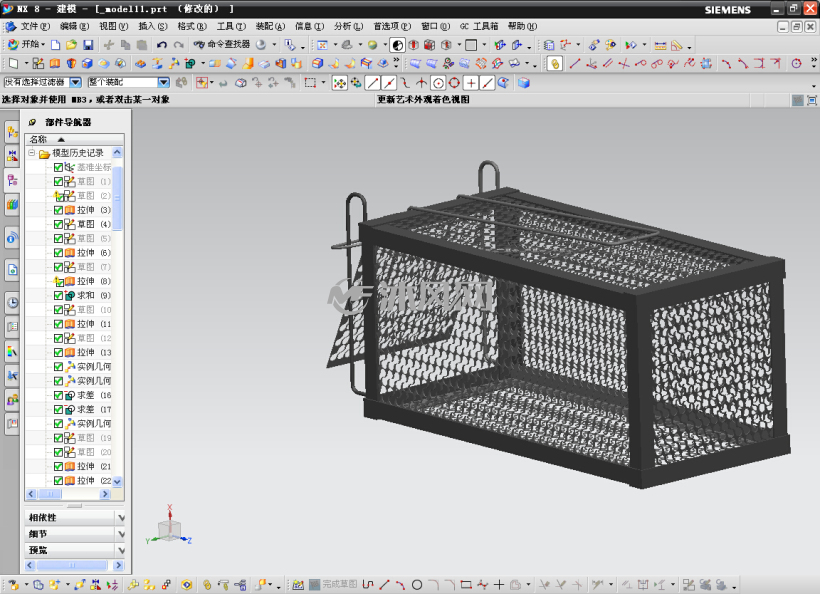Uncheck the 草图 (4) feature checkbox
This screenshot has width=820, height=594.
pyautogui.click(x=59, y=224)
